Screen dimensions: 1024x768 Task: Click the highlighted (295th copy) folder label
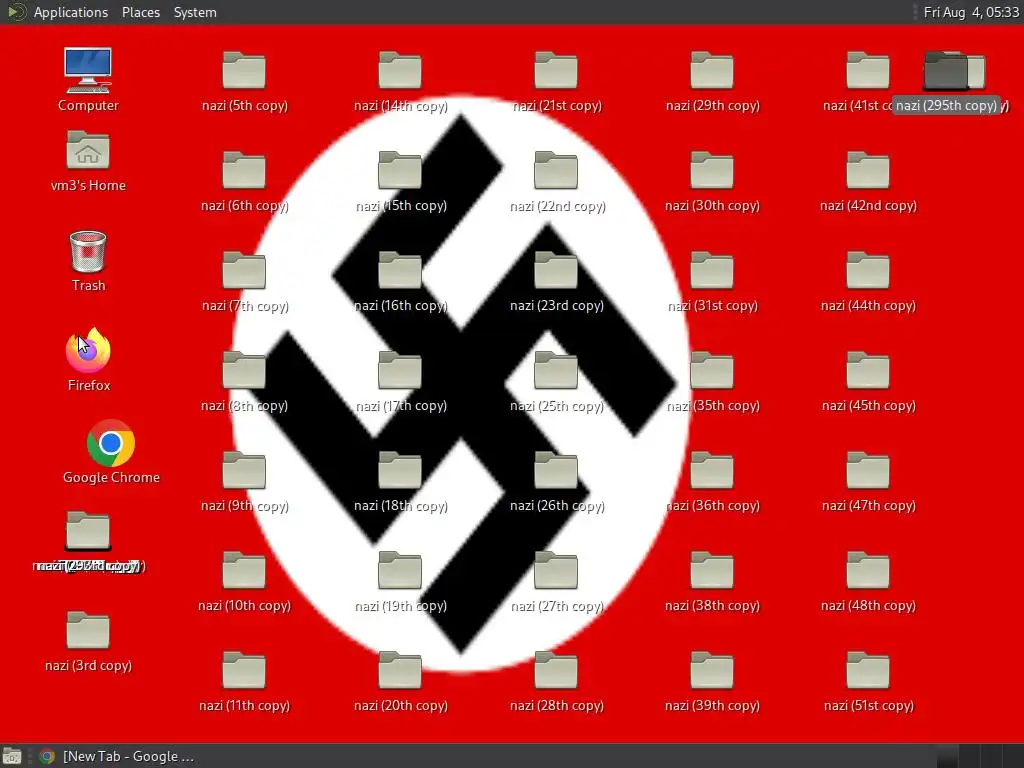(x=946, y=105)
